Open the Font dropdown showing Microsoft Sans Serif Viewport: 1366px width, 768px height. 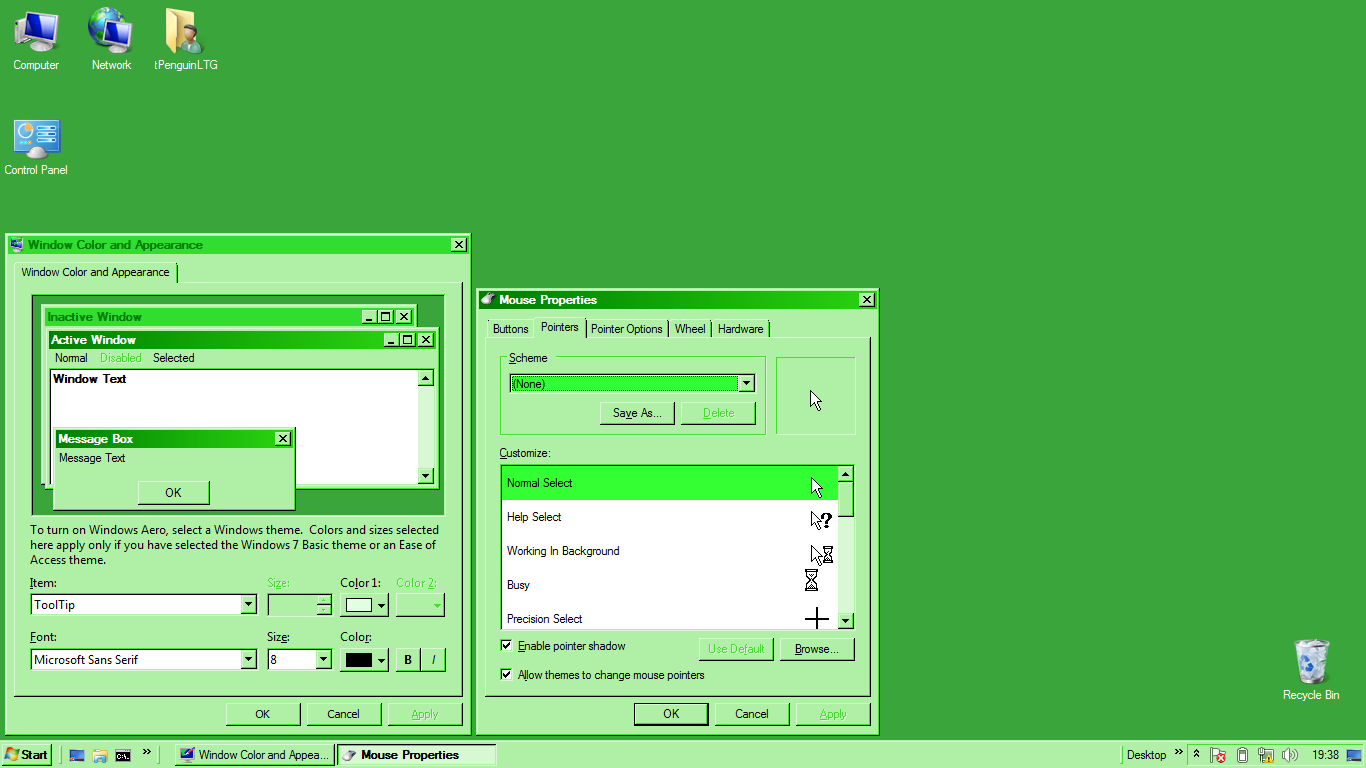point(248,660)
